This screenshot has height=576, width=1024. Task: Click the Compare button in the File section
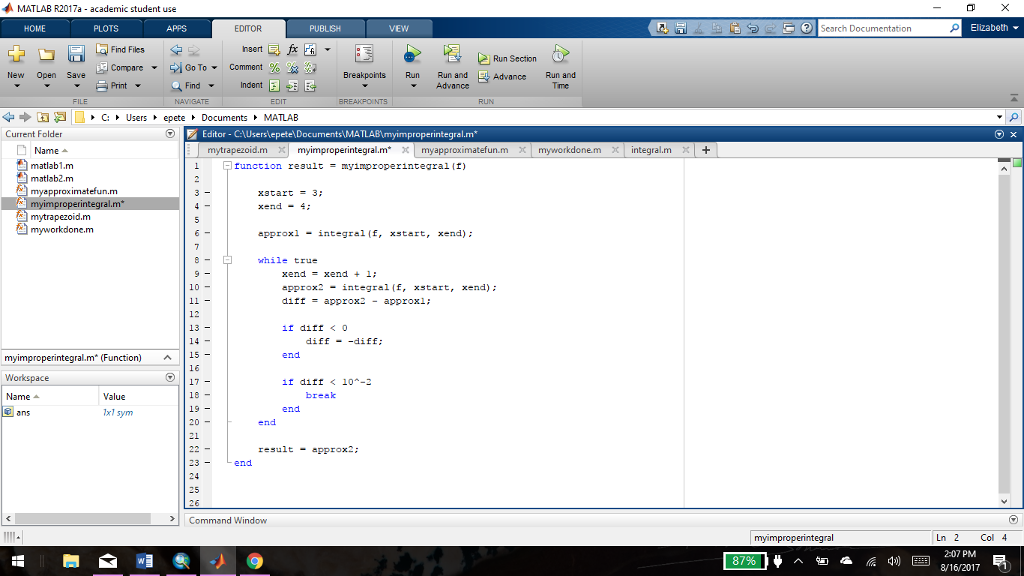click(125, 67)
